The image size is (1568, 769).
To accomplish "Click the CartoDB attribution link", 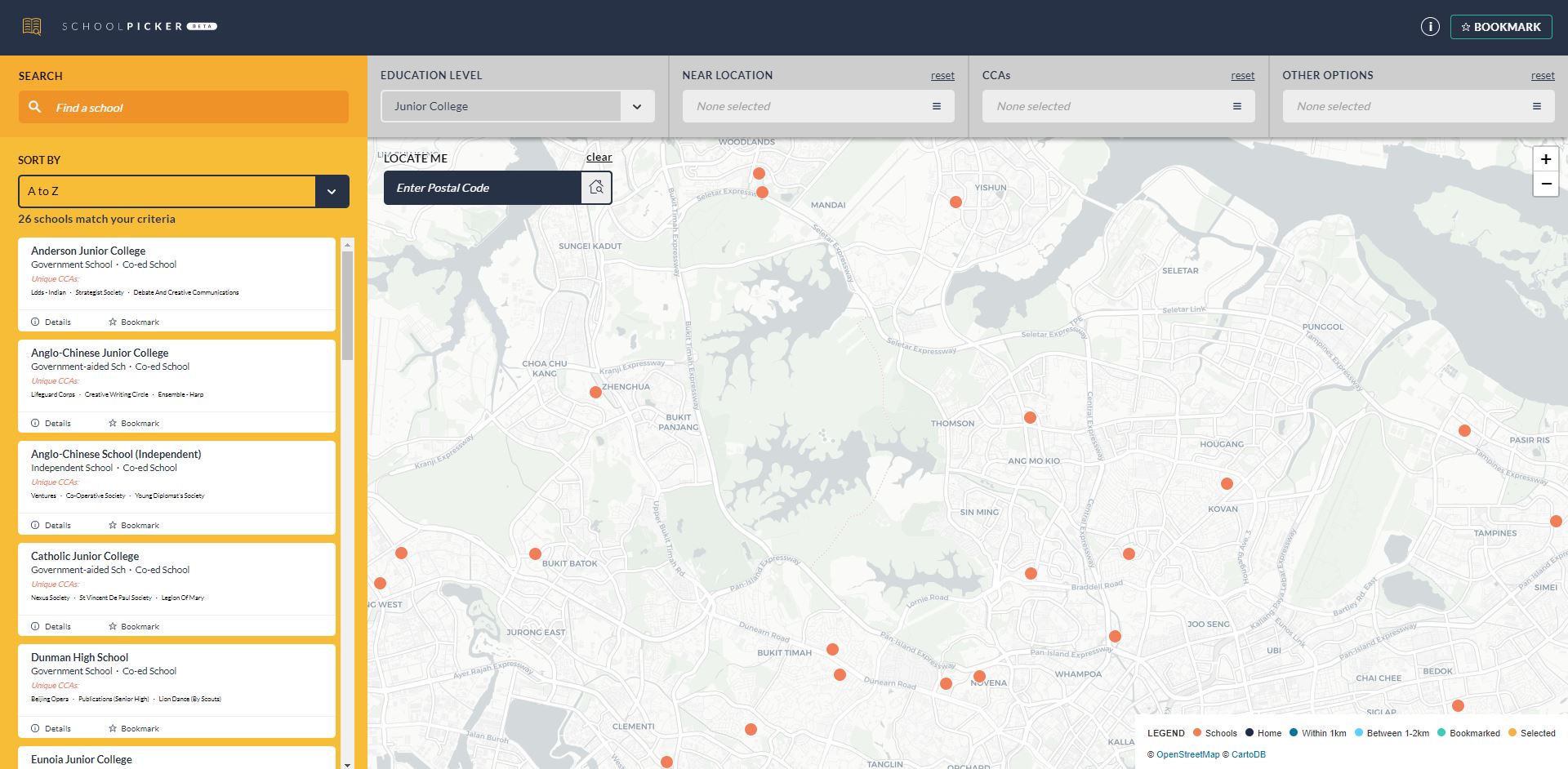I will click(x=1248, y=754).
